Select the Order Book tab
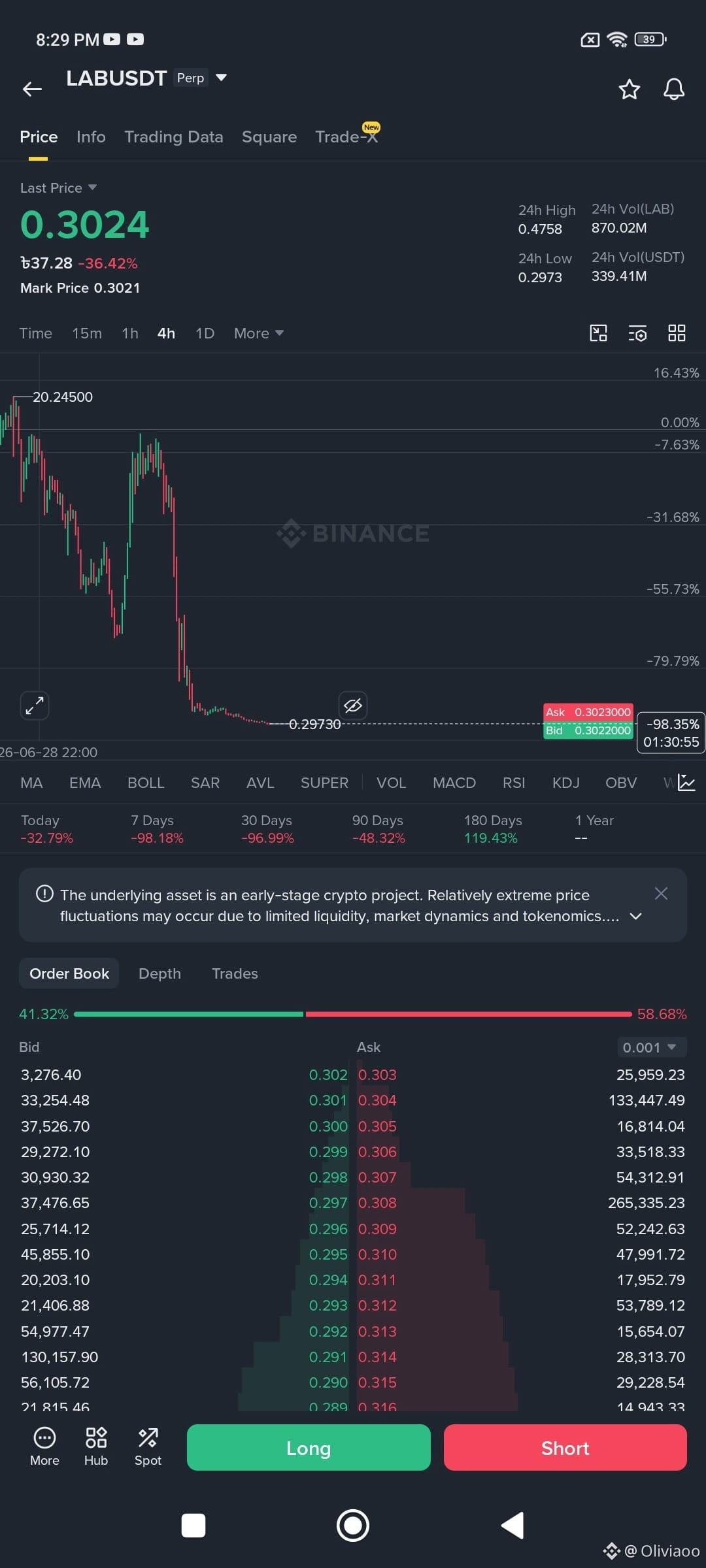The width and height of the screenshot is (706, 1568). 69,973
